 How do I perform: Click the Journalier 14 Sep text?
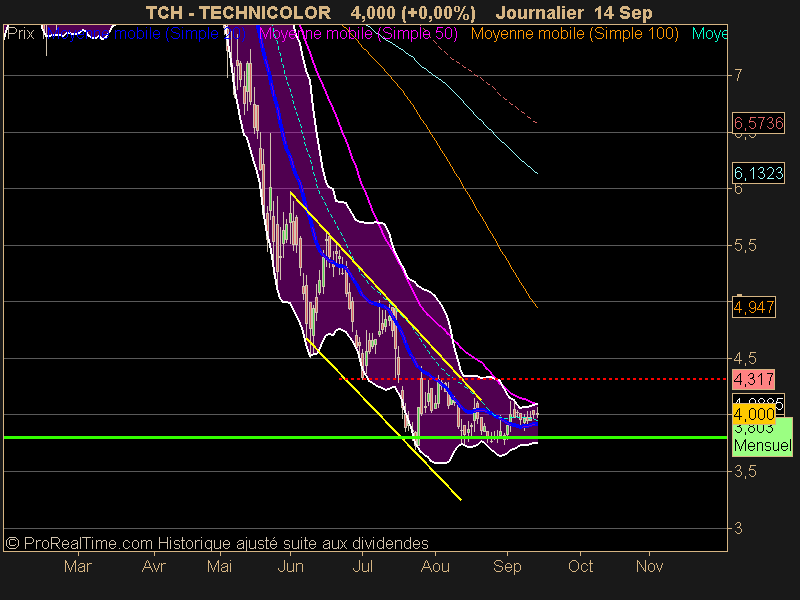click(574, 13)
